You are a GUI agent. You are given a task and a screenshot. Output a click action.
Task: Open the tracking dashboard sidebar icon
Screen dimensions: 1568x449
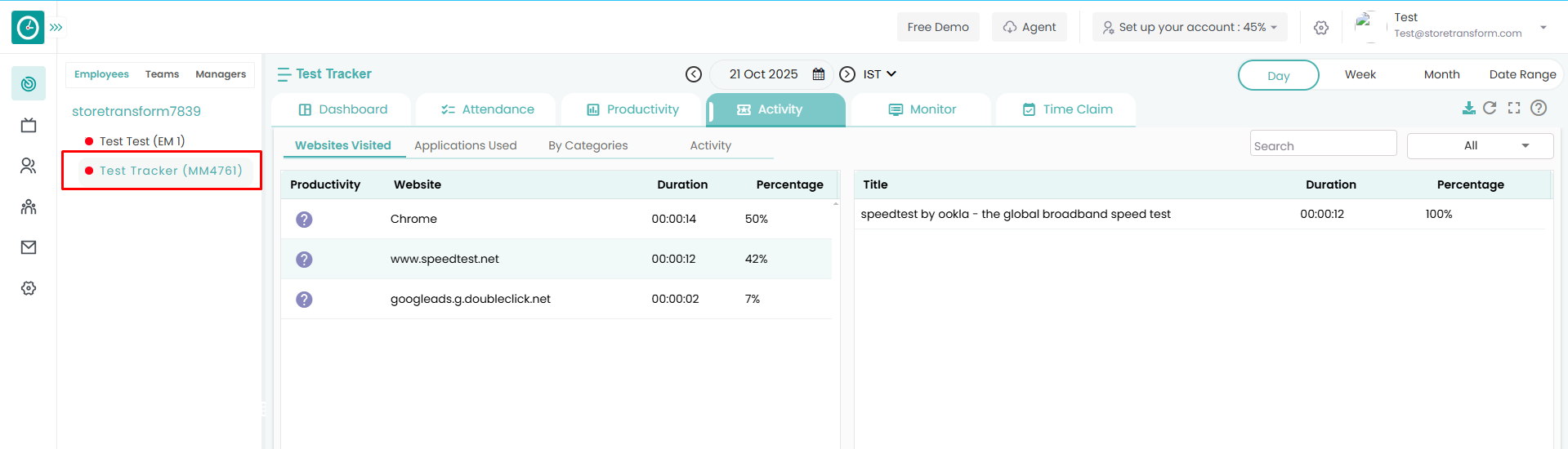[29, 83]
